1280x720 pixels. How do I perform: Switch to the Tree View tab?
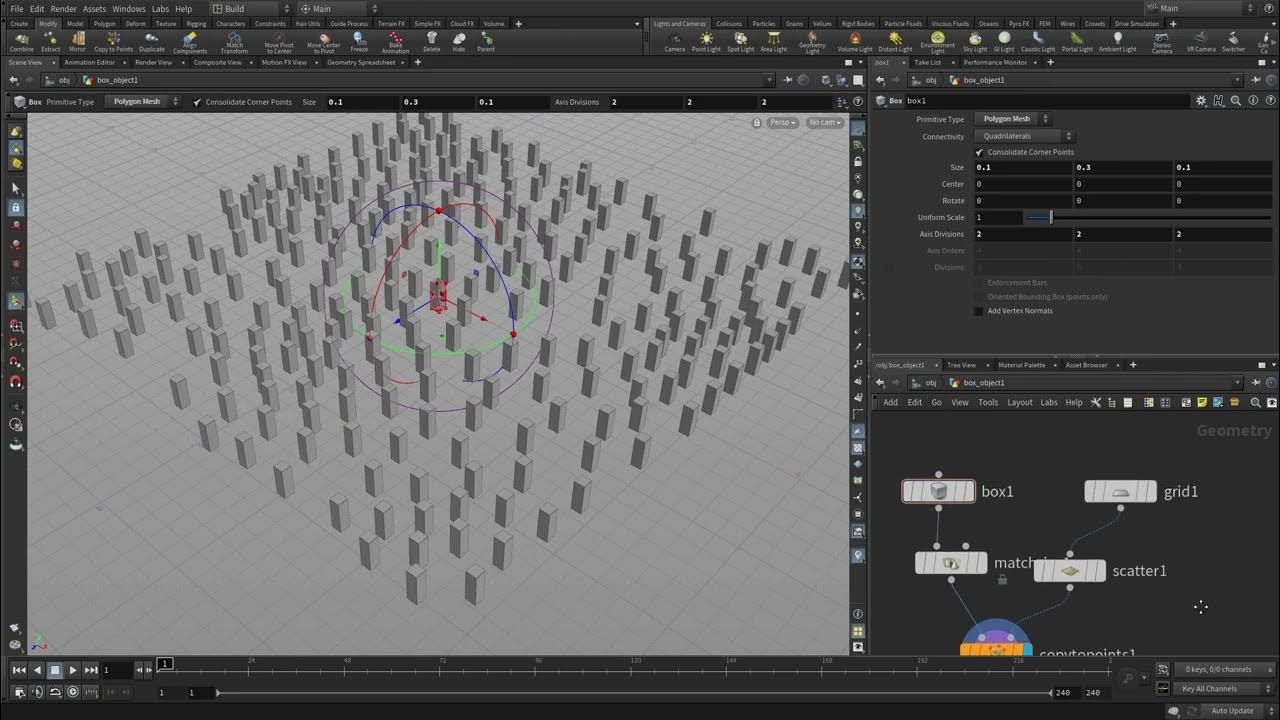(x=961, y=365)
